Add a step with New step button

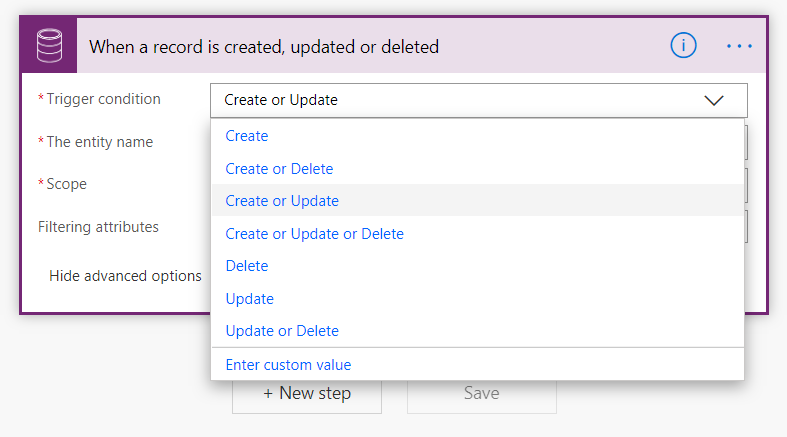point(307,394)
